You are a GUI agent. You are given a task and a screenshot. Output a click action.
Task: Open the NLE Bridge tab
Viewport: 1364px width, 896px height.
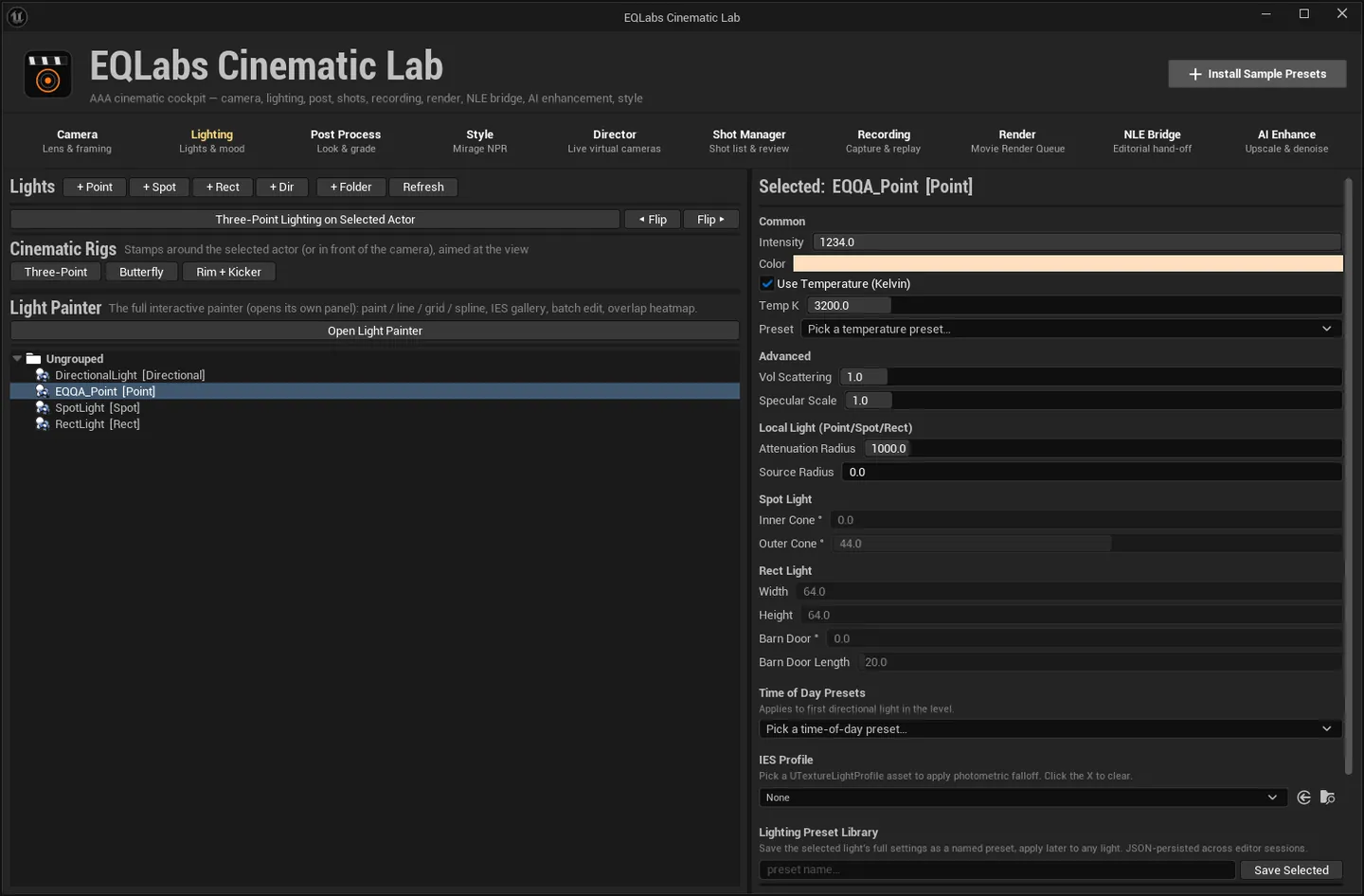(1152, 140)
